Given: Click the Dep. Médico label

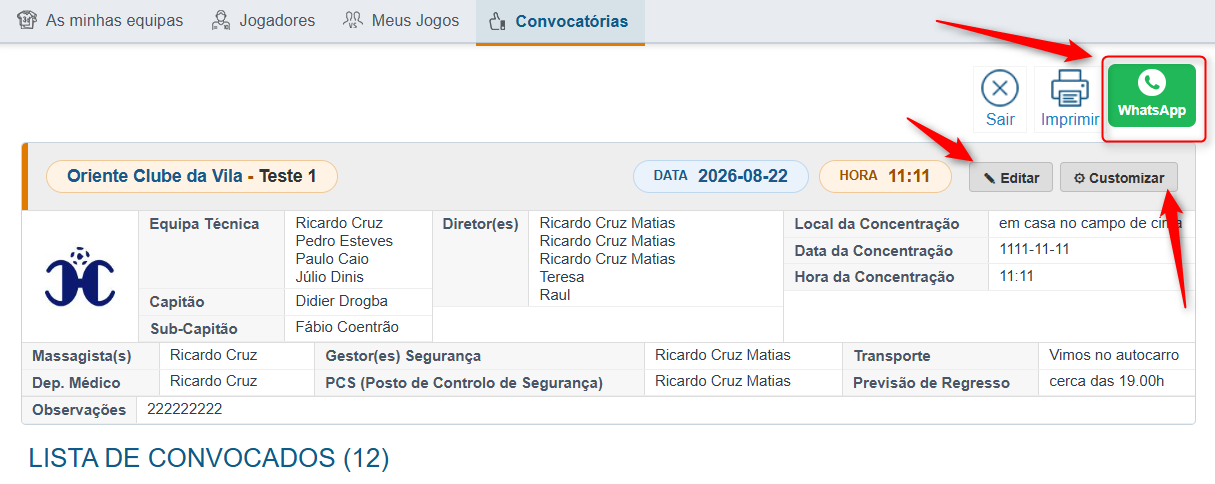Looking at the screenshot, I should pos(76,383).
